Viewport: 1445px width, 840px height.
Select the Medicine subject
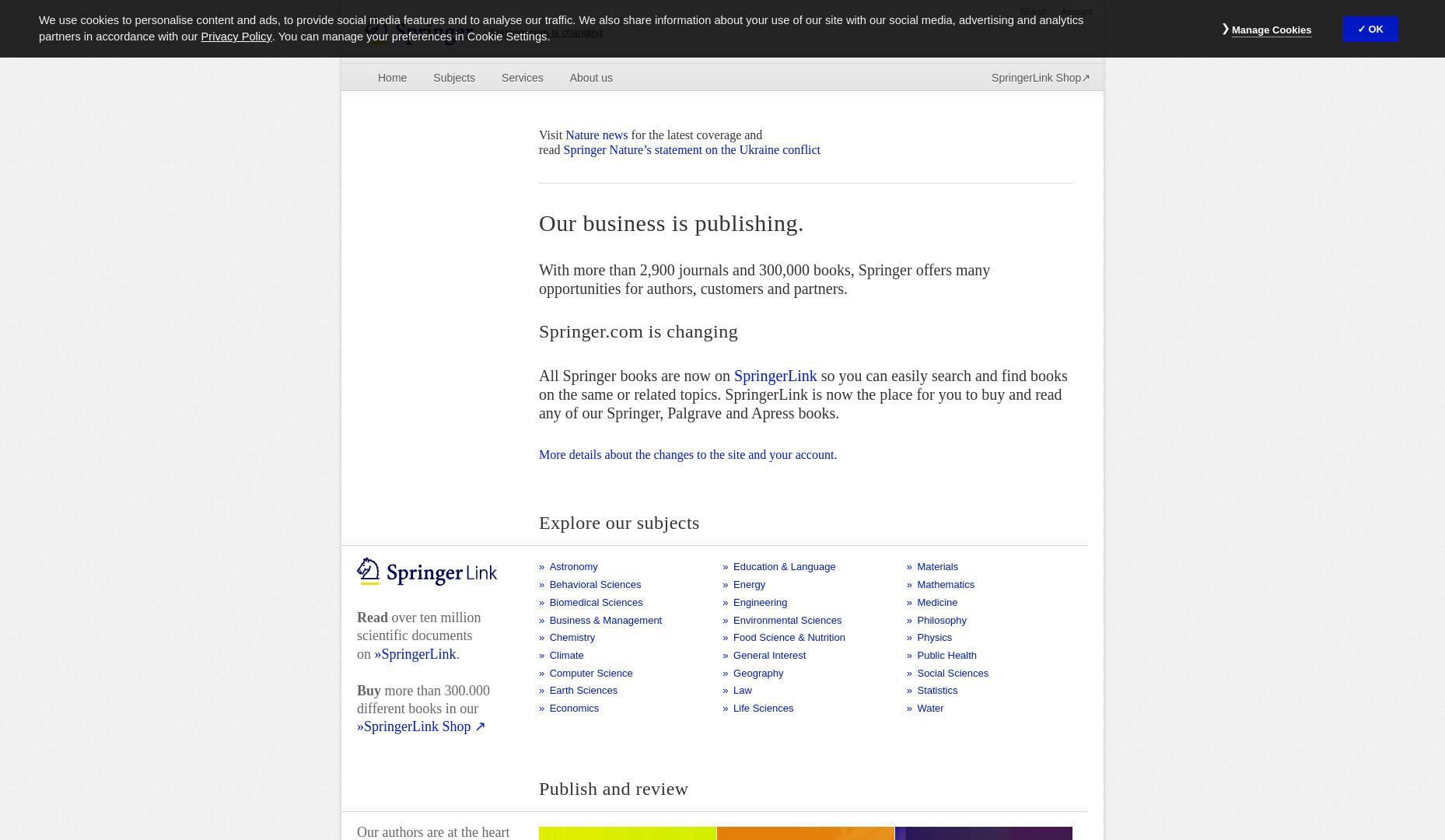(x=936, y=603)
